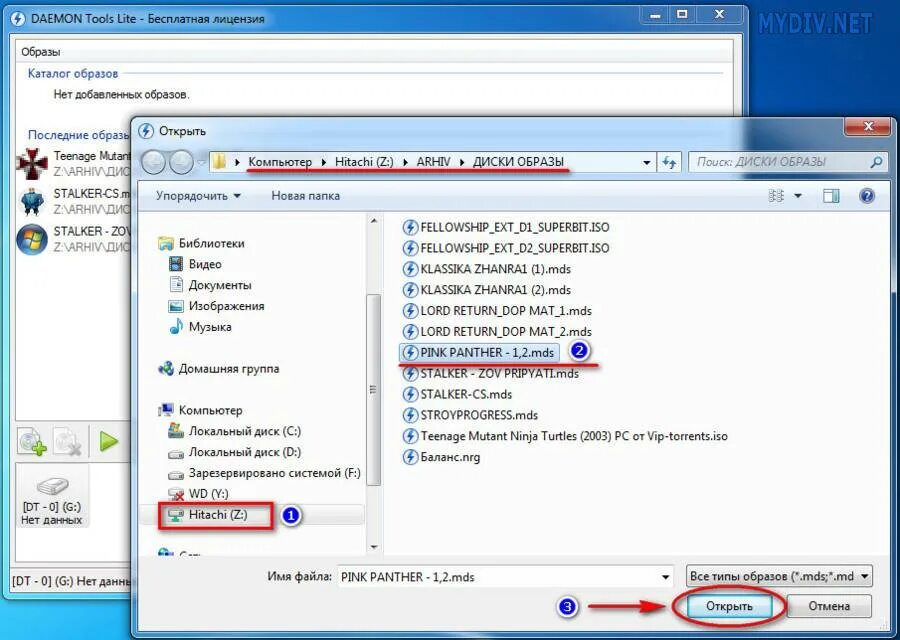Click the refresh icon next to address bar
The width and height of the screenshot is (900, 640).
coord(669,162)
